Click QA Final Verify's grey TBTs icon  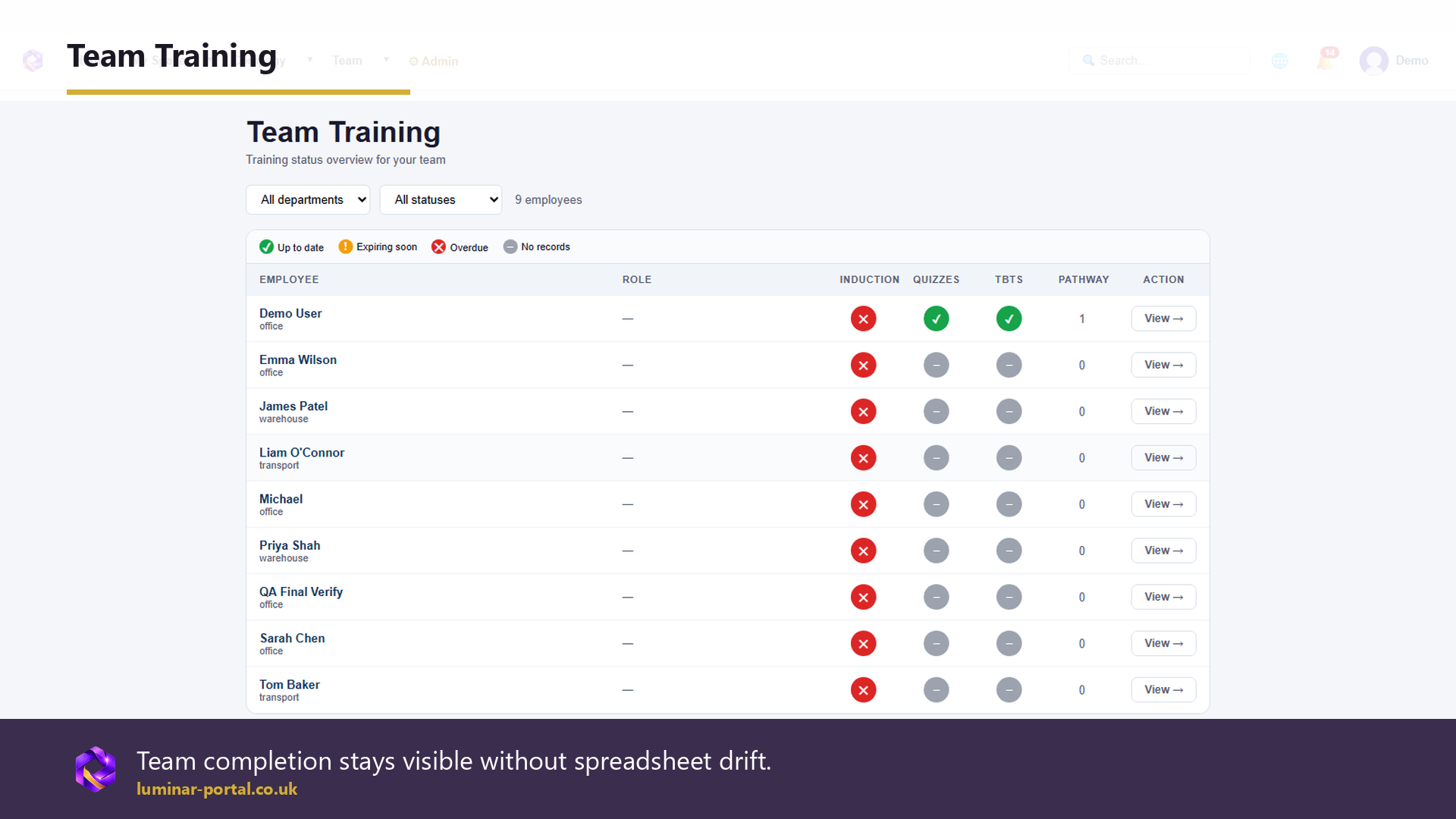1009,597
